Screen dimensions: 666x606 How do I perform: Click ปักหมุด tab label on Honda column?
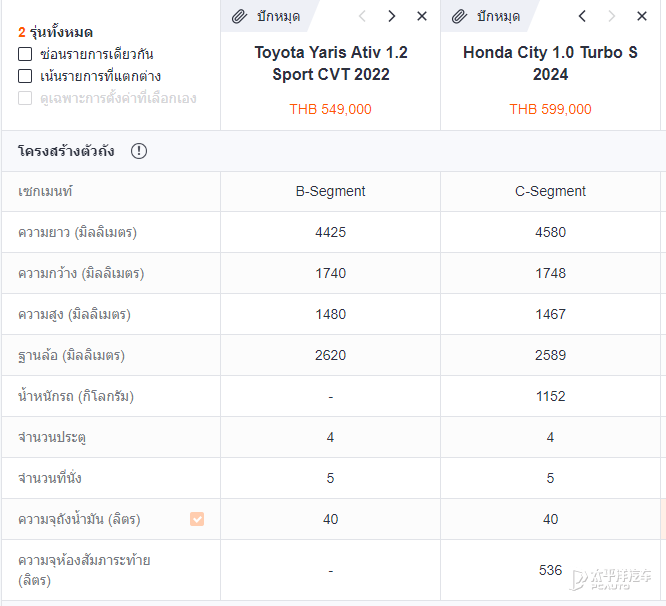click(x=499, y=16)
